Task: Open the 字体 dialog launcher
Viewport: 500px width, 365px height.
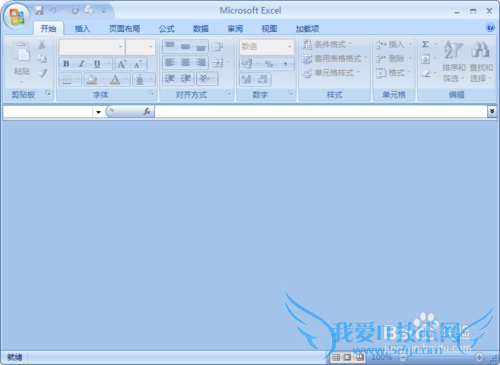Action: [152, 93]
